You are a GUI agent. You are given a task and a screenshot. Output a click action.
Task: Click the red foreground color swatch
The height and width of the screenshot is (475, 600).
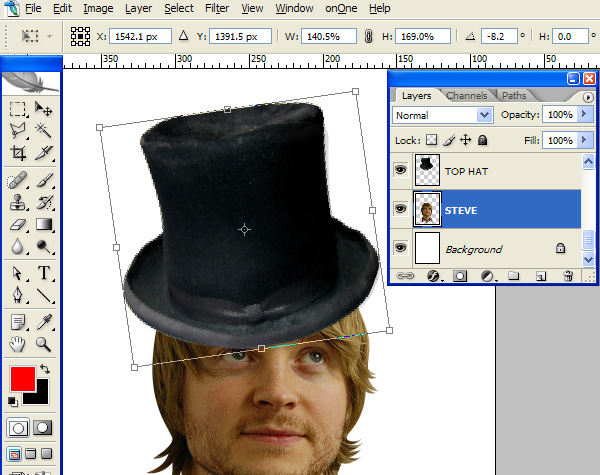(23, 379)
